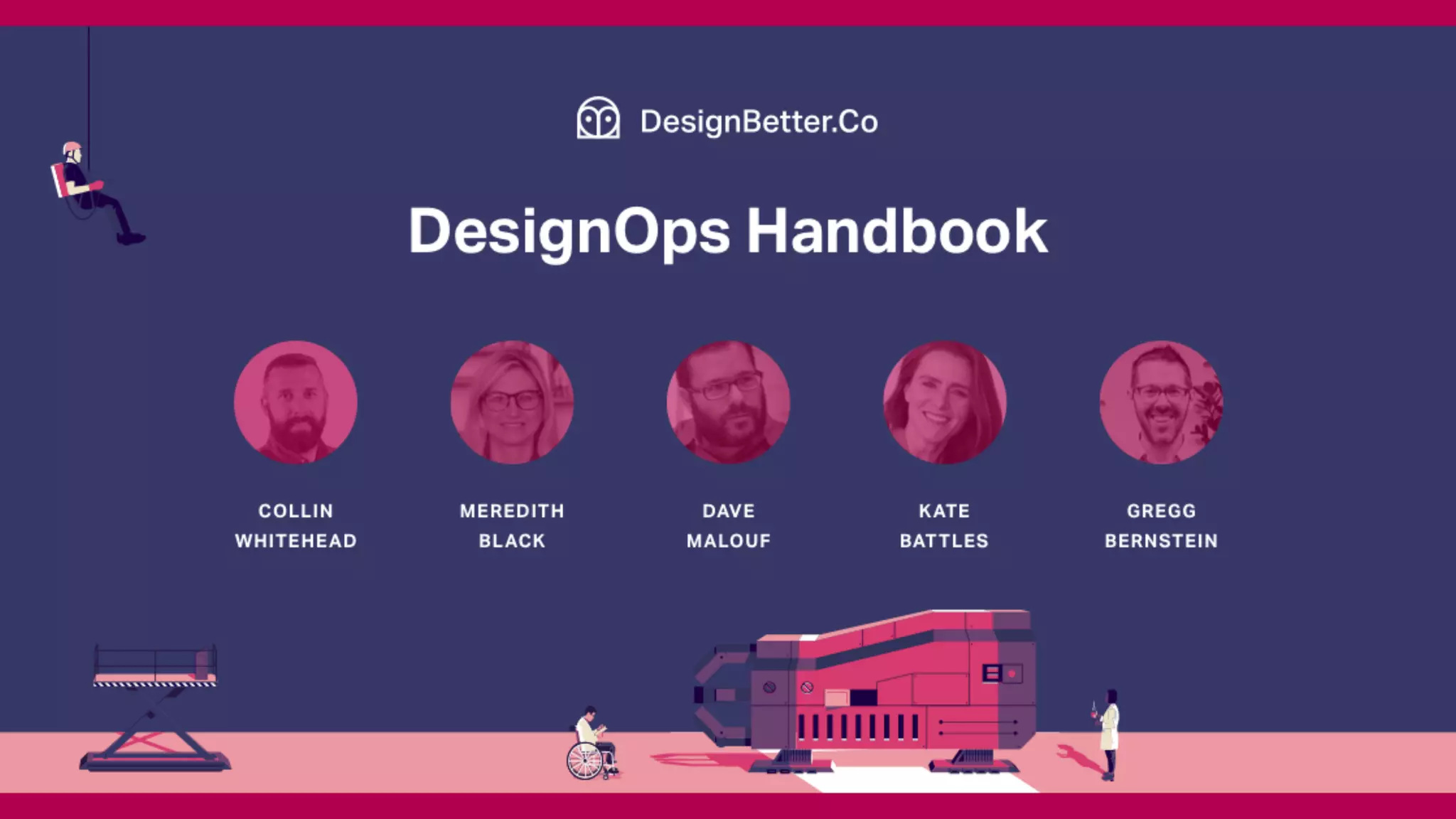Image resolution: width=1456 pixels, height=819 pixels.
Task: Click the DesignBetter.Co brand text
Action: [x=759, y=122]
